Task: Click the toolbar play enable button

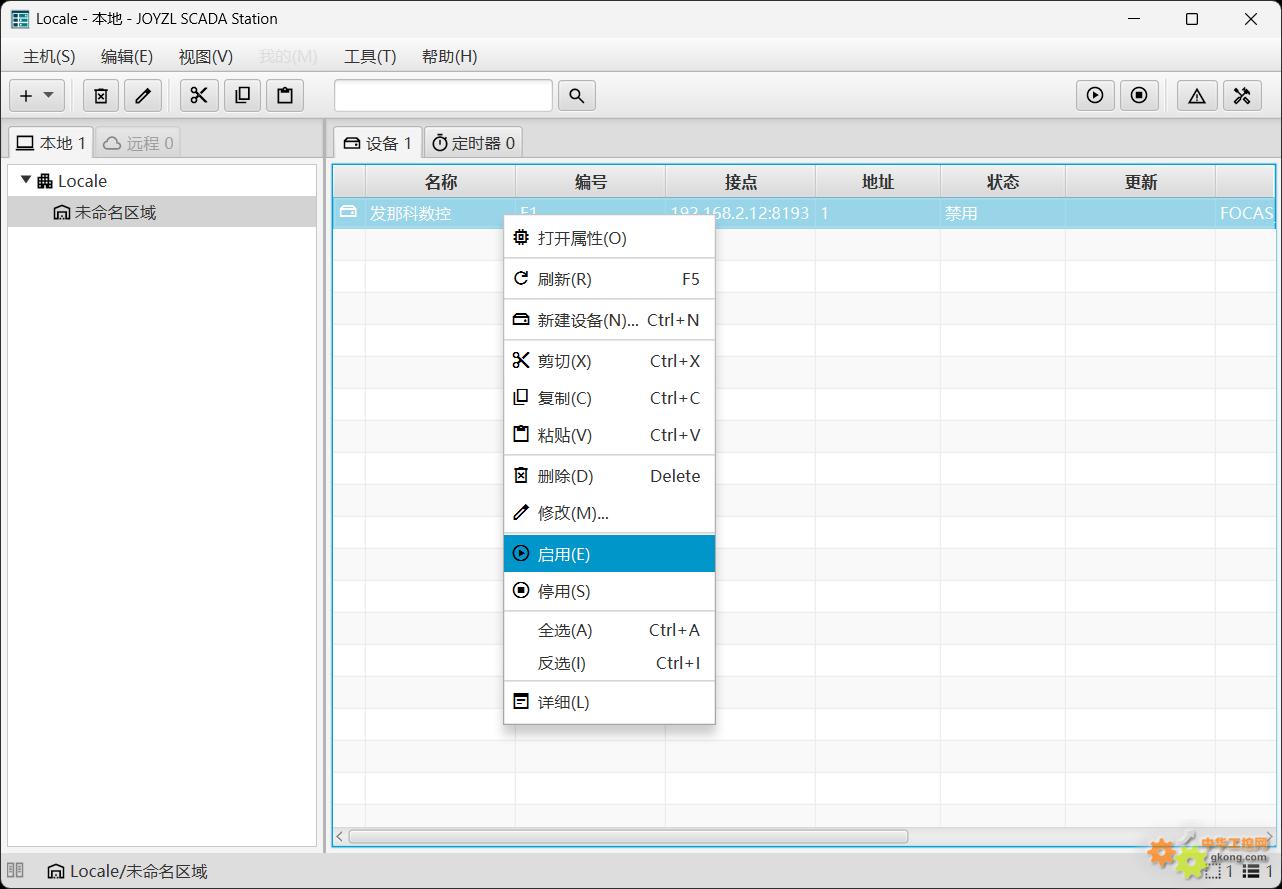Action: (x=1095, y=95)
